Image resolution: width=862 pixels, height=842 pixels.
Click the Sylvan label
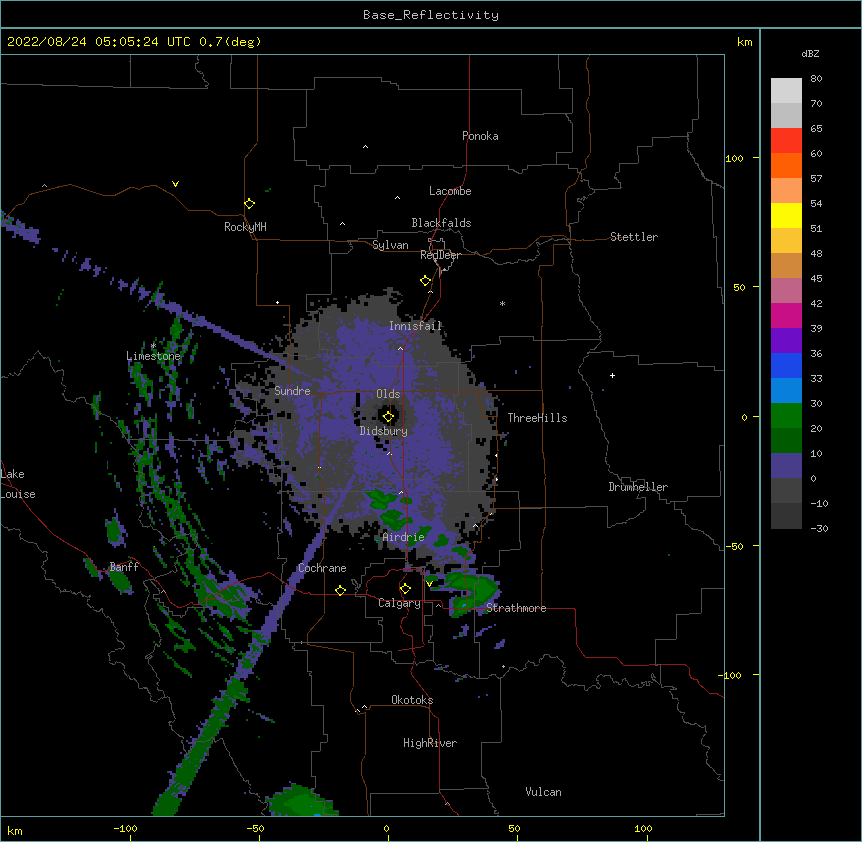(x=390, y=245)
